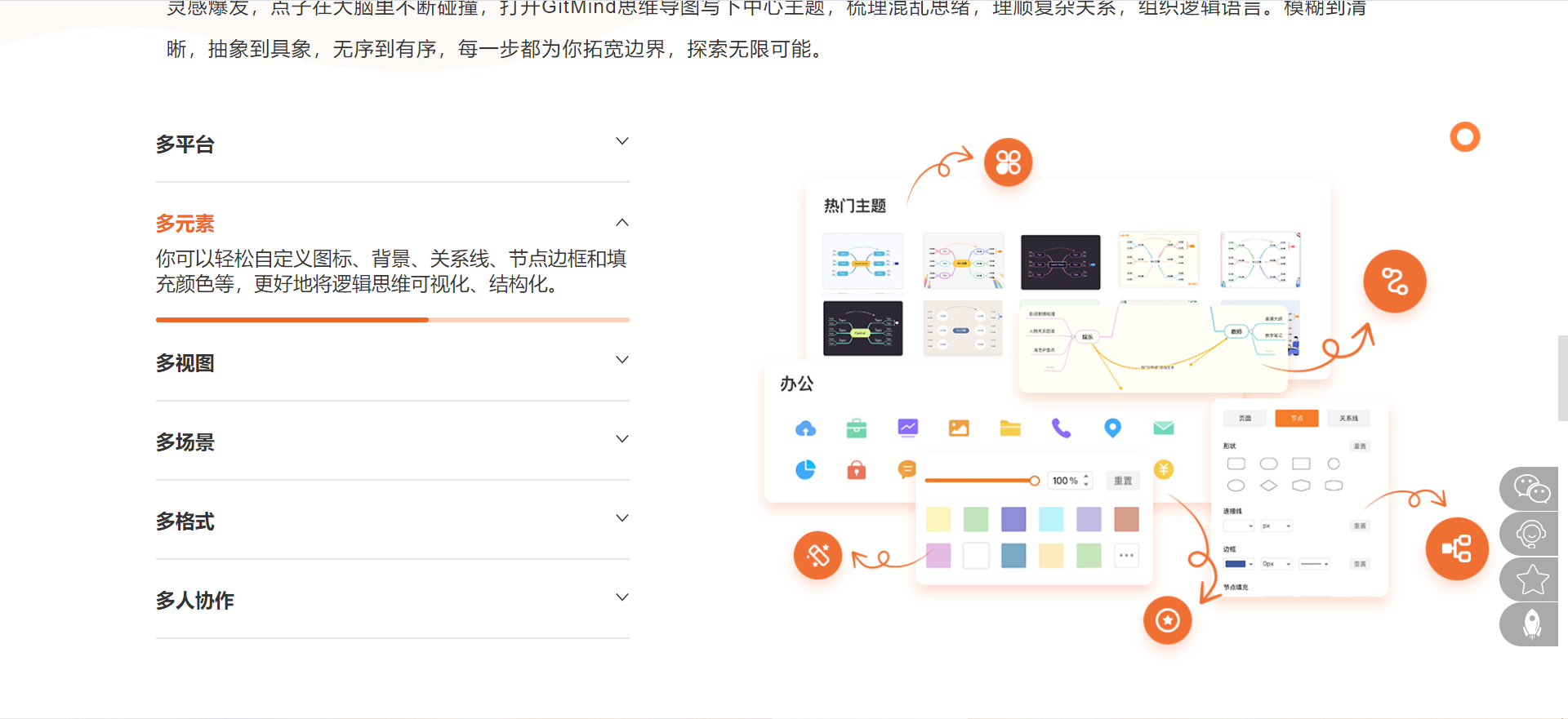
Task: Select the yellow yen coin icon
Action: [1164, 469]
